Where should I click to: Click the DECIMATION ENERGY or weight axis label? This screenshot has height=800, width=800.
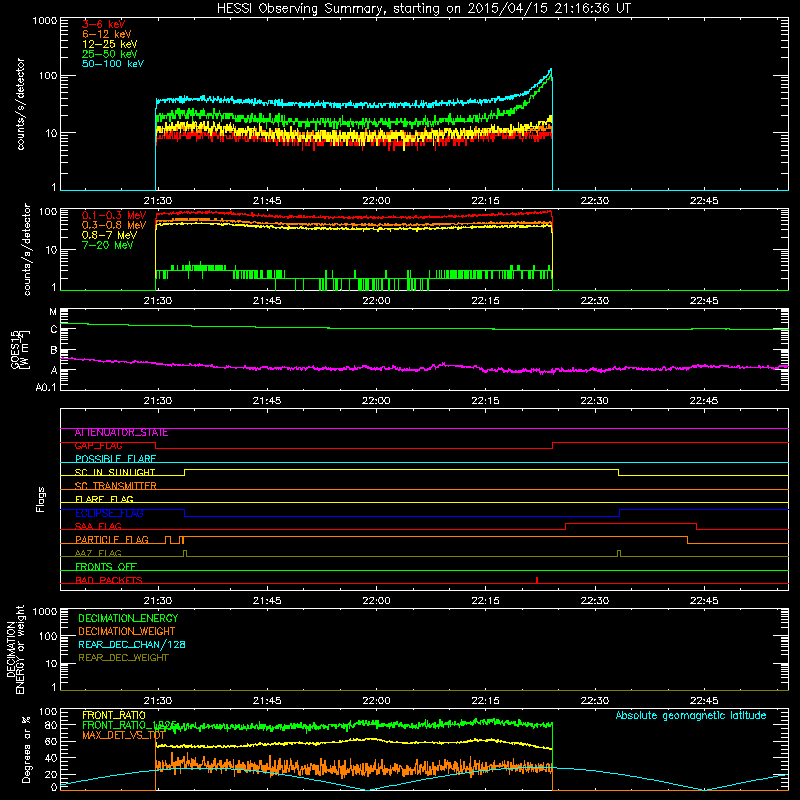click(15, 649)
